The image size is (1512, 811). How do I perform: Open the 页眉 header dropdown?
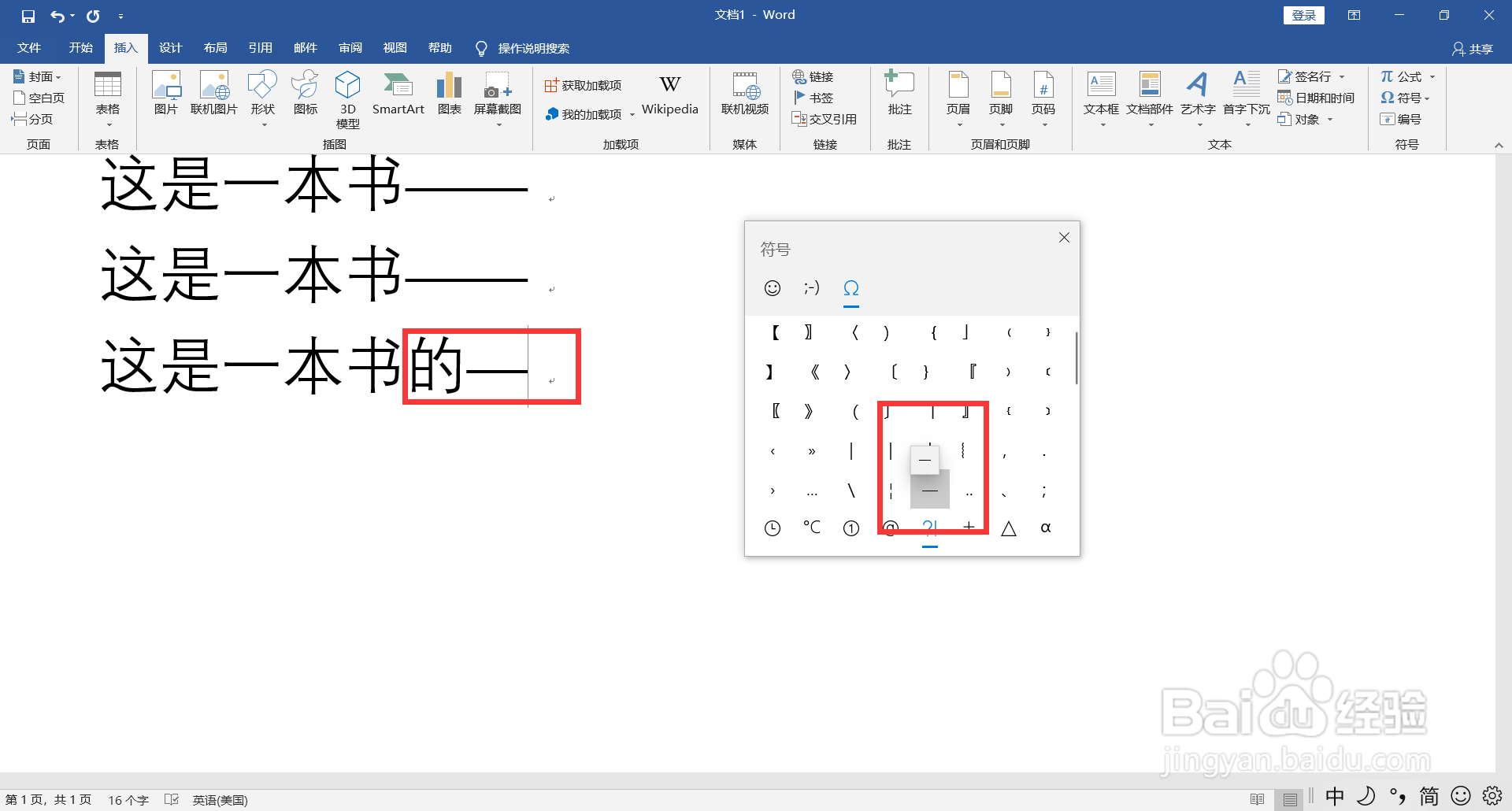pos(958,100)
